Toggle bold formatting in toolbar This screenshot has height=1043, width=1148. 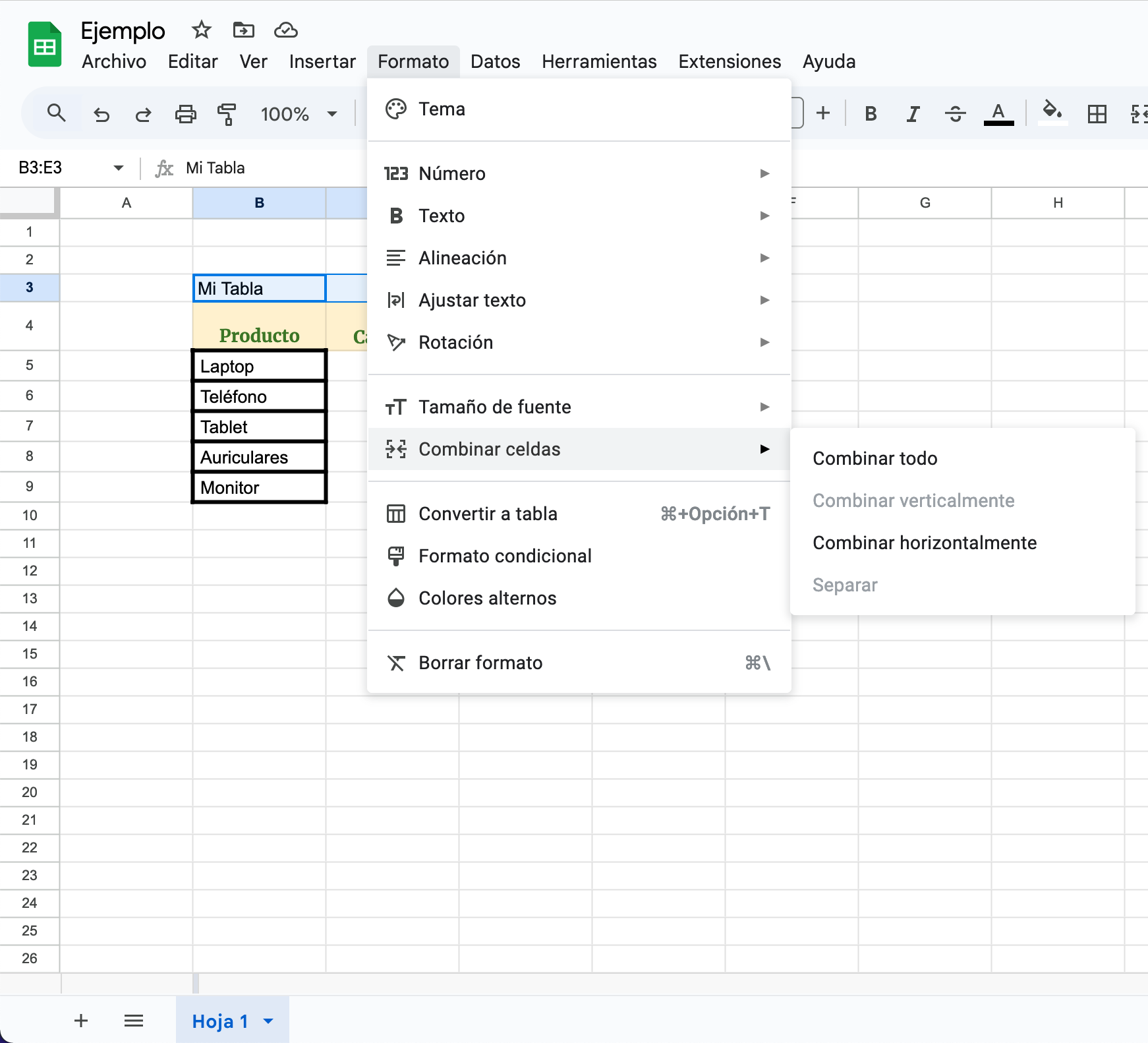(x=871, y=114)
